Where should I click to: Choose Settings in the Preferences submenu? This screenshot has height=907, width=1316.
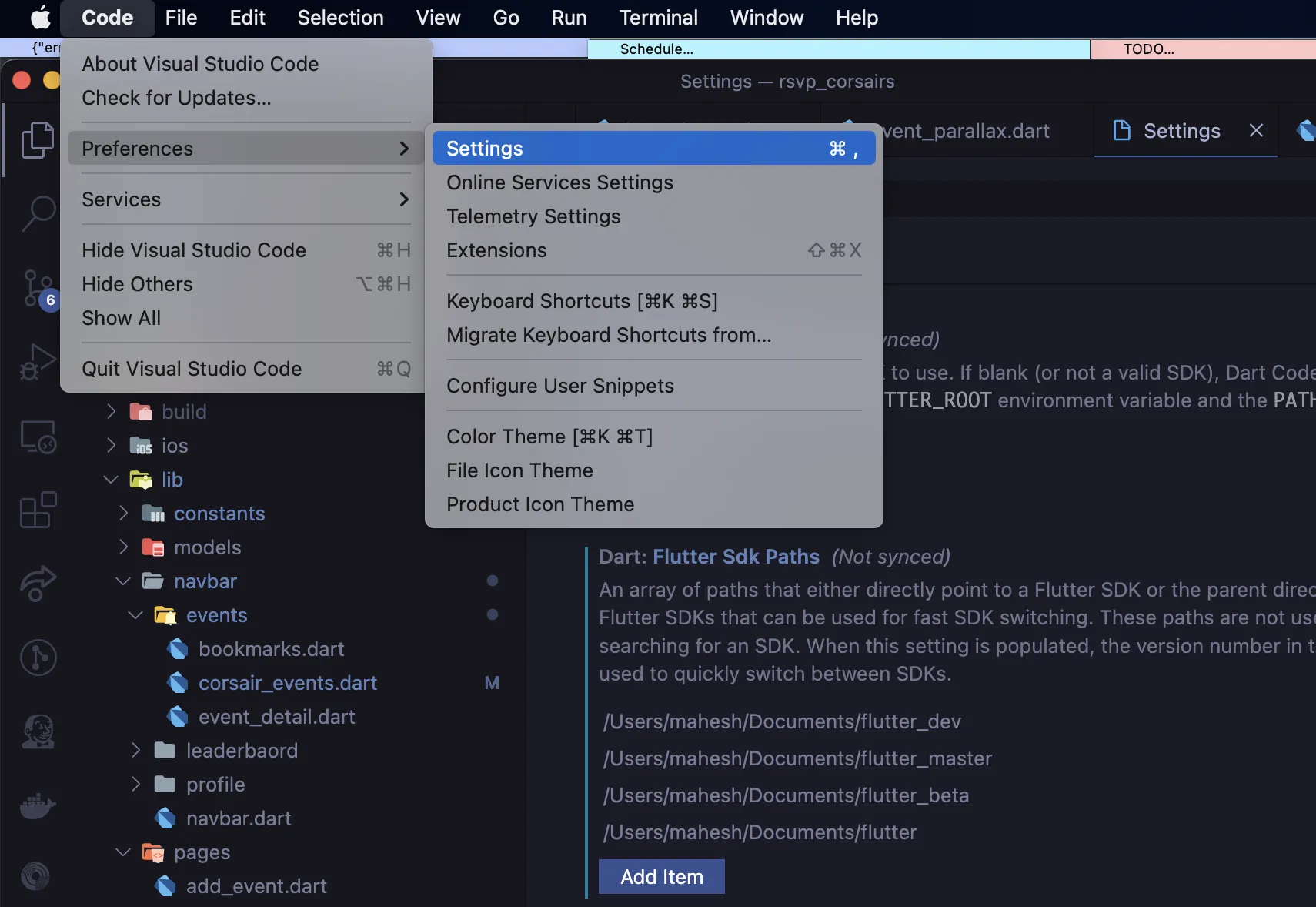click(654, 149)
